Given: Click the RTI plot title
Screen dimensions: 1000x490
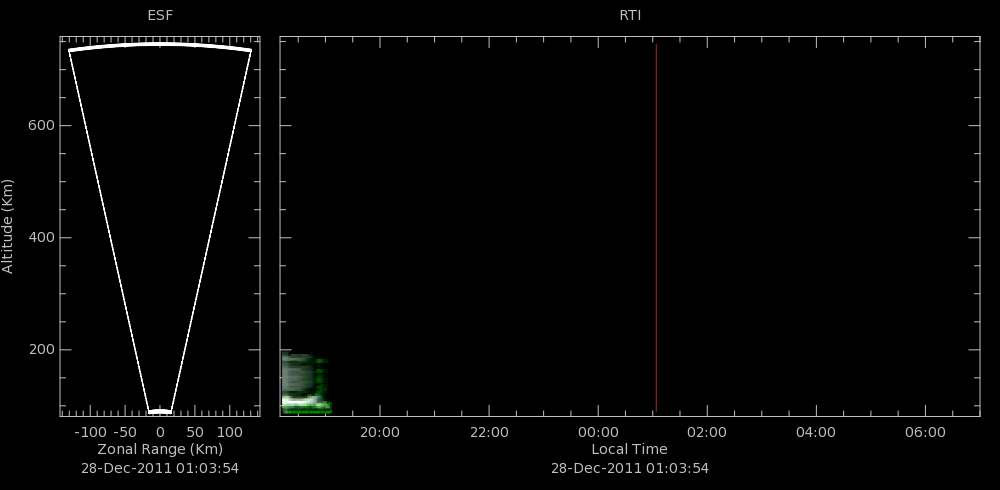Looking at the screenshot, I should 630,15.
